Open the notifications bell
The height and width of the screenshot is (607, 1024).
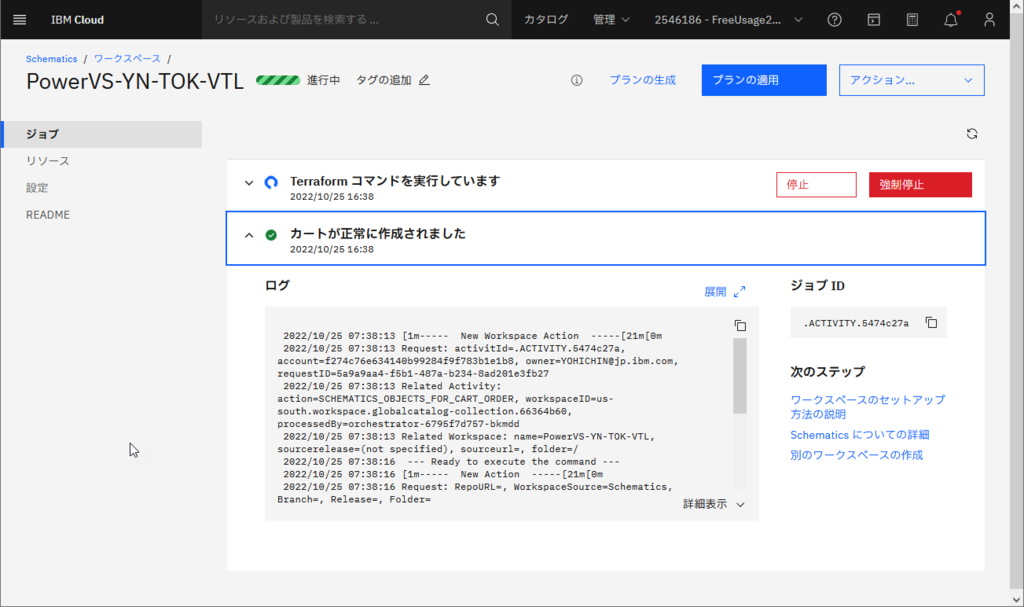click(951, 20)
